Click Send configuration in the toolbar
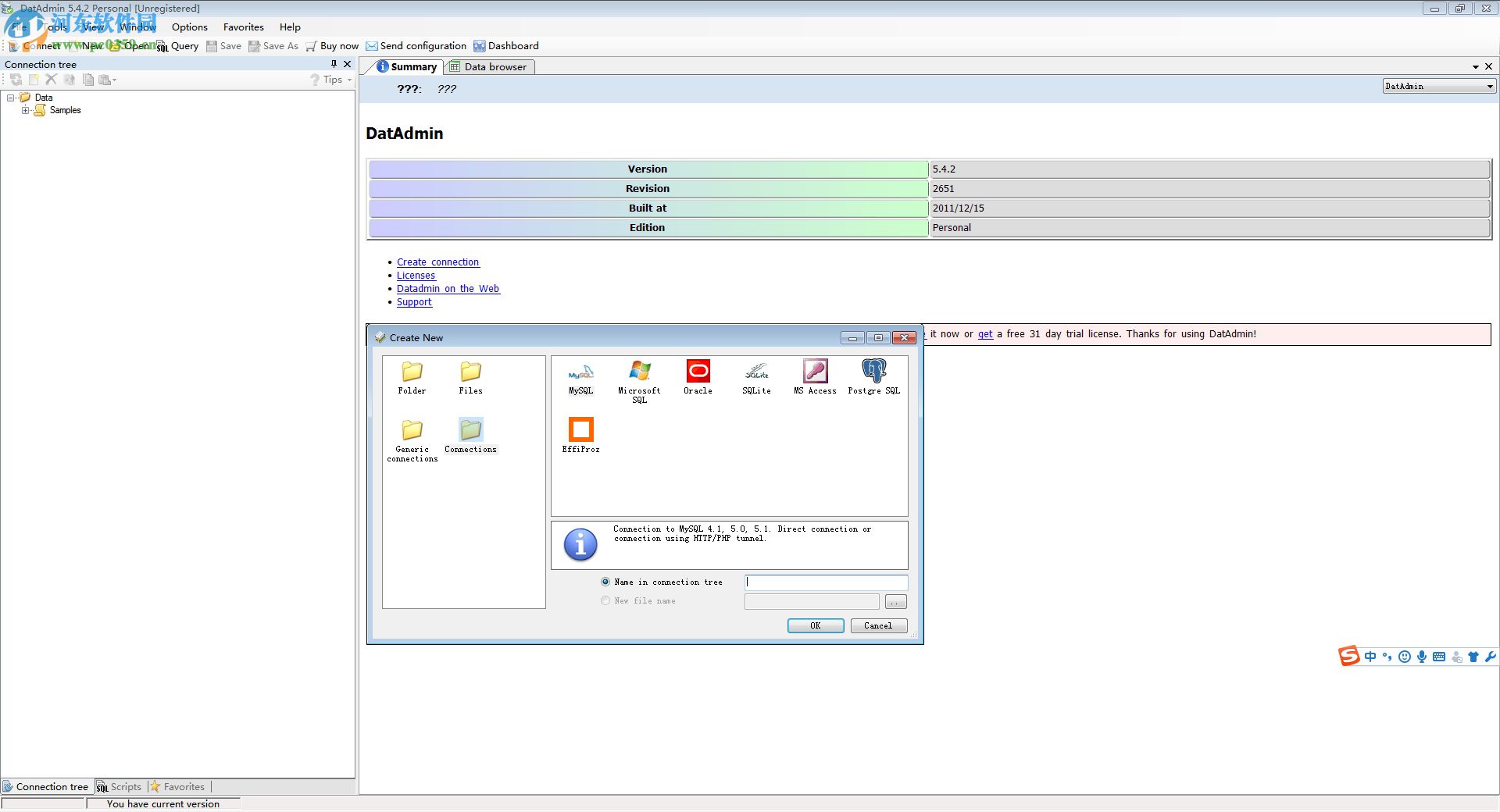The width and height of the screenshot is (1500, 812). tap(416, 46)
